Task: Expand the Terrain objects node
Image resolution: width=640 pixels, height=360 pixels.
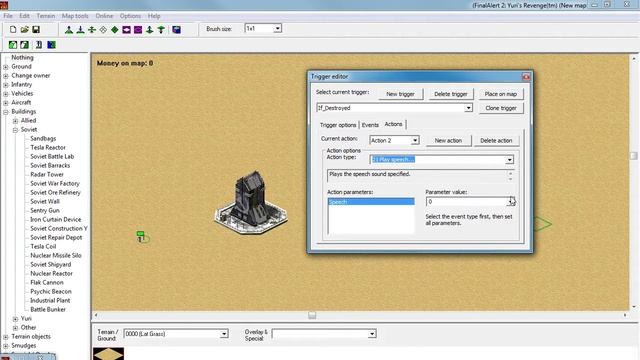Action: coord(6,337)
